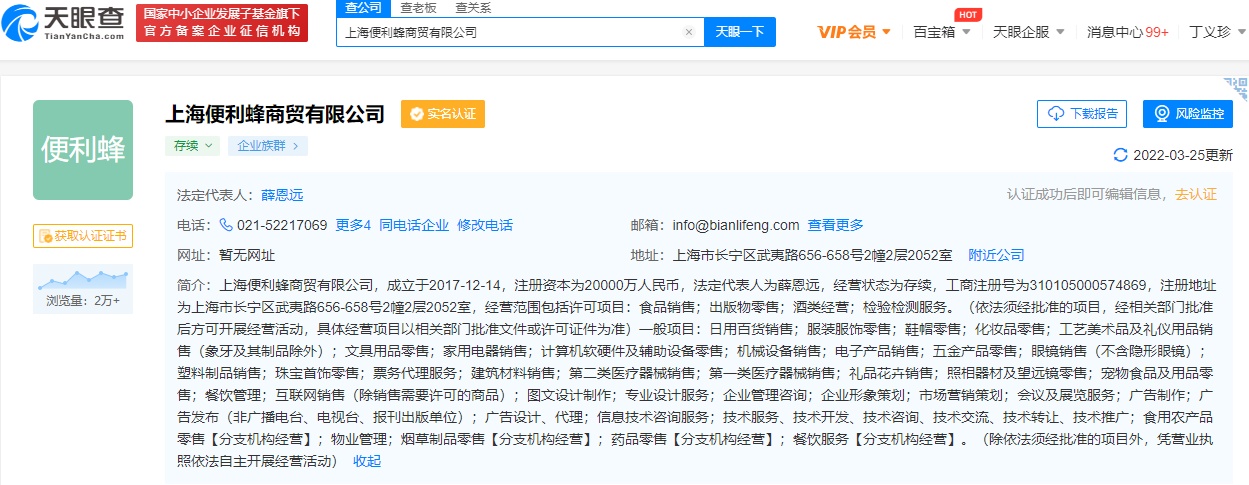Image resolution: width=1249 pixels, height=485 pixels.
Task: Clear the search box with the X icon
Action: tap(688, 32)
